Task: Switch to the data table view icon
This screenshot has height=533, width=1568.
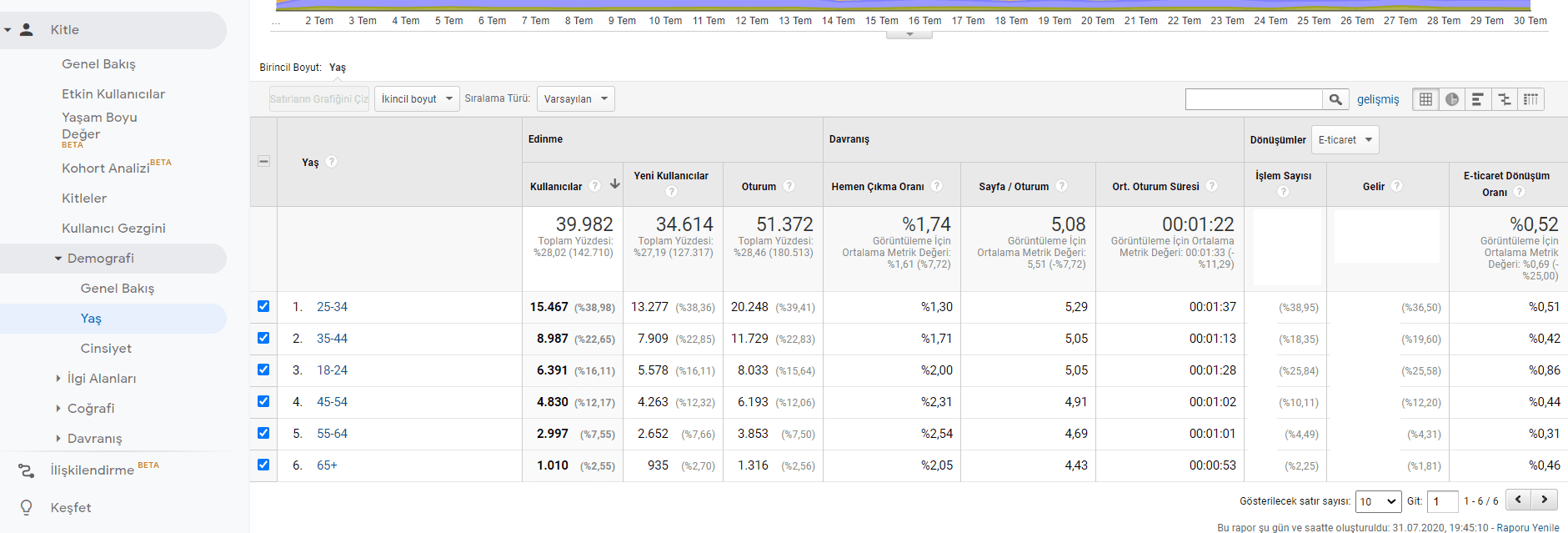Action: [1425, 99]
